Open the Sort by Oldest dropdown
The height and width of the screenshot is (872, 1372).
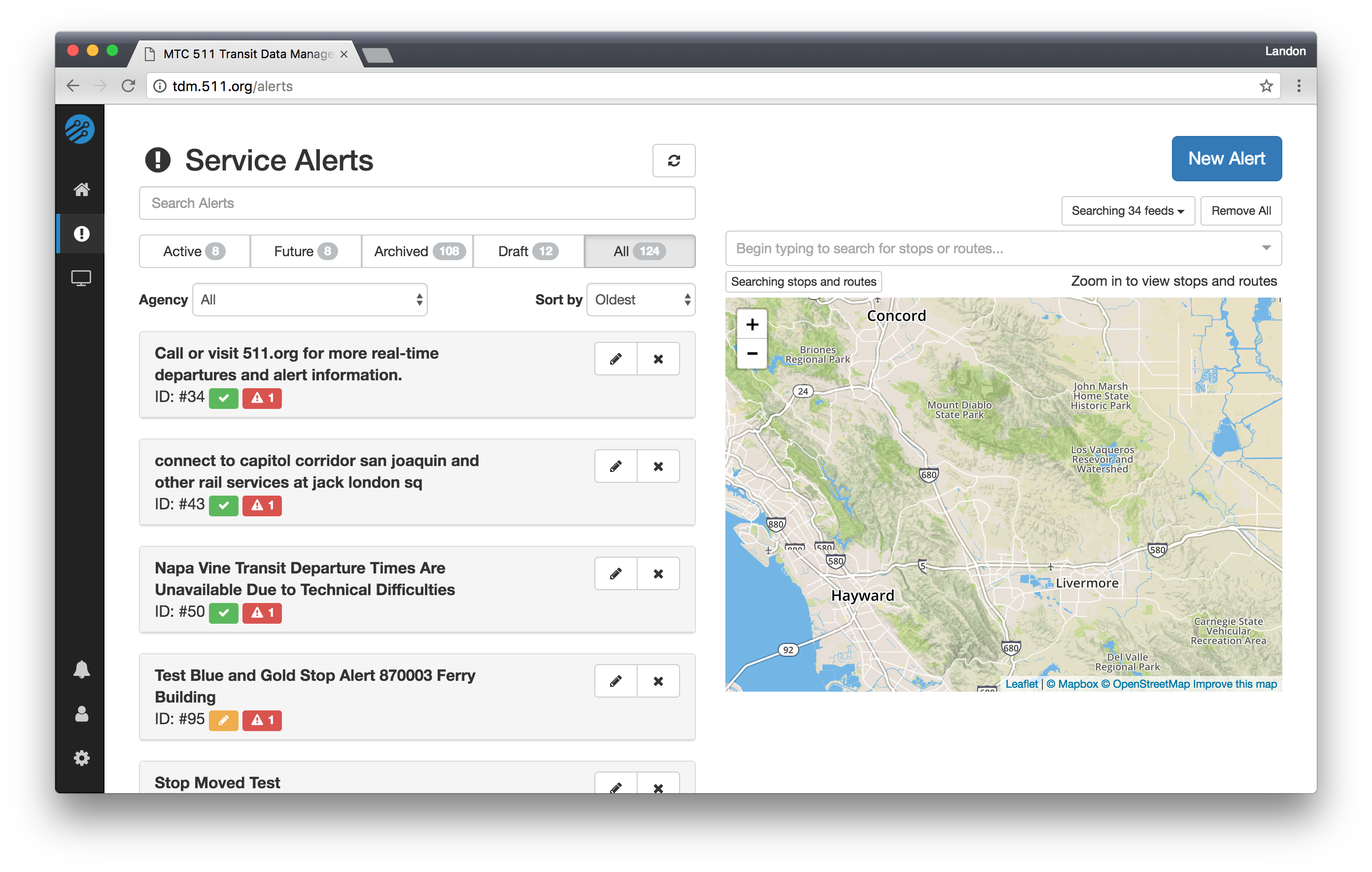coord(641,300)
